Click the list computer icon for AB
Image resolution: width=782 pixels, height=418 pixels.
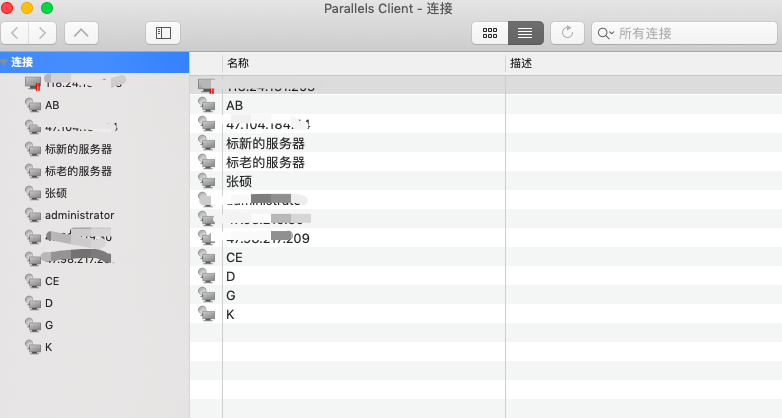[x=206, y=105]
